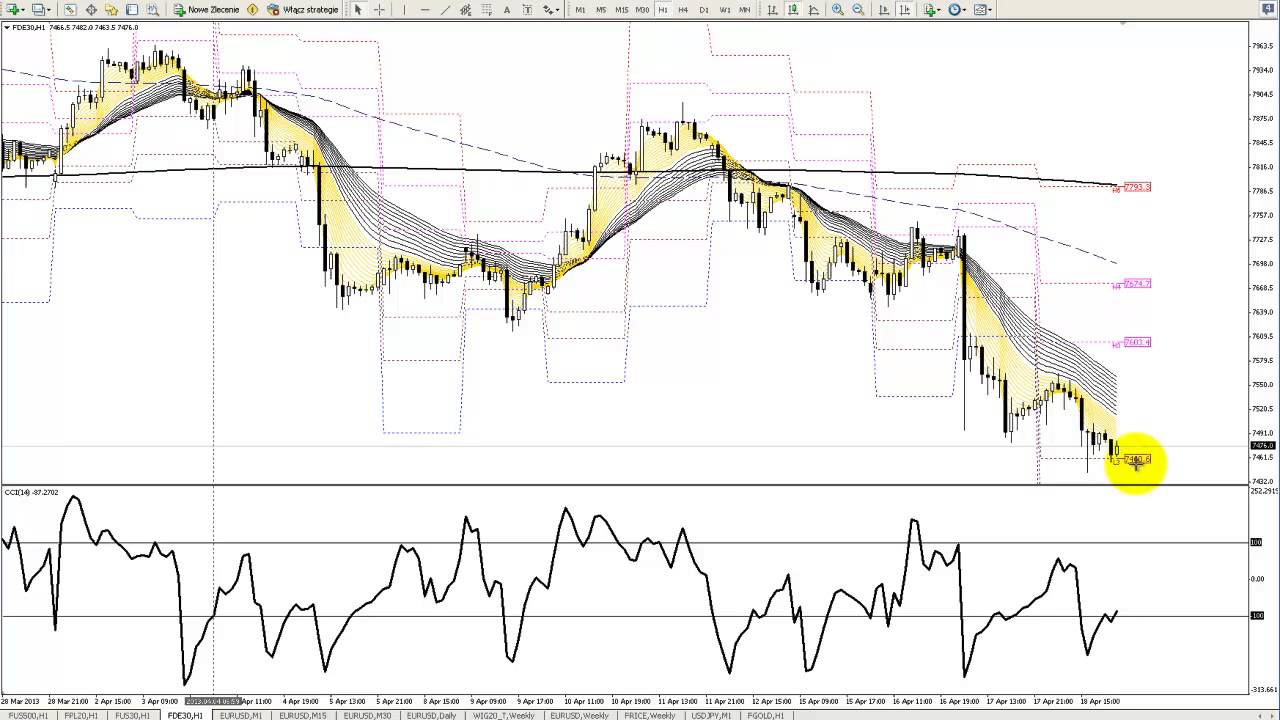Select the Text Label tool
The image size is (1280, 720).
pyautogui.click(x=527, y=9)
